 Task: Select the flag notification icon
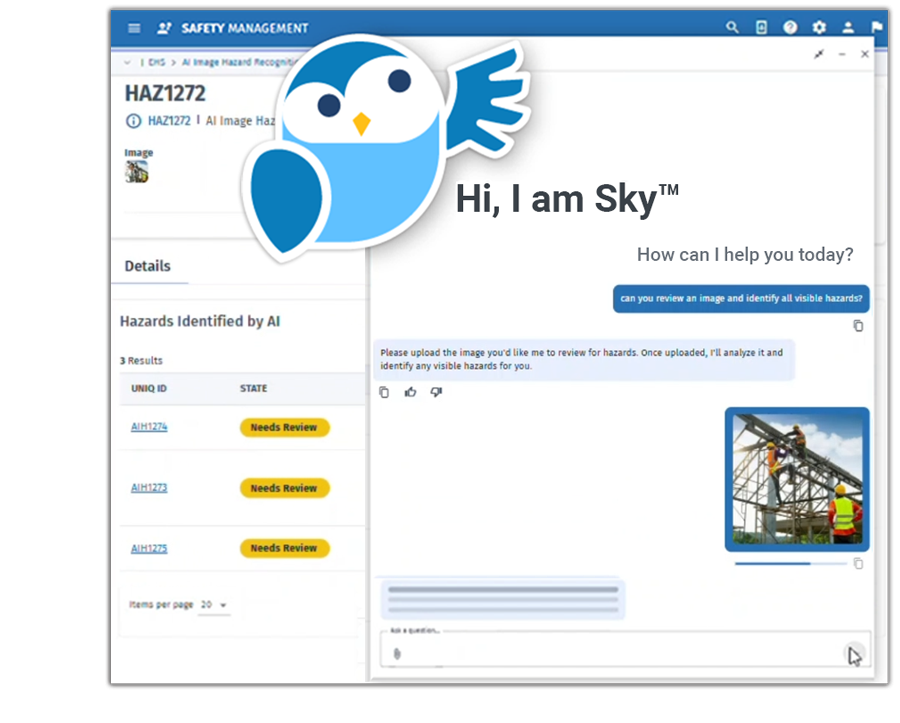877,27
